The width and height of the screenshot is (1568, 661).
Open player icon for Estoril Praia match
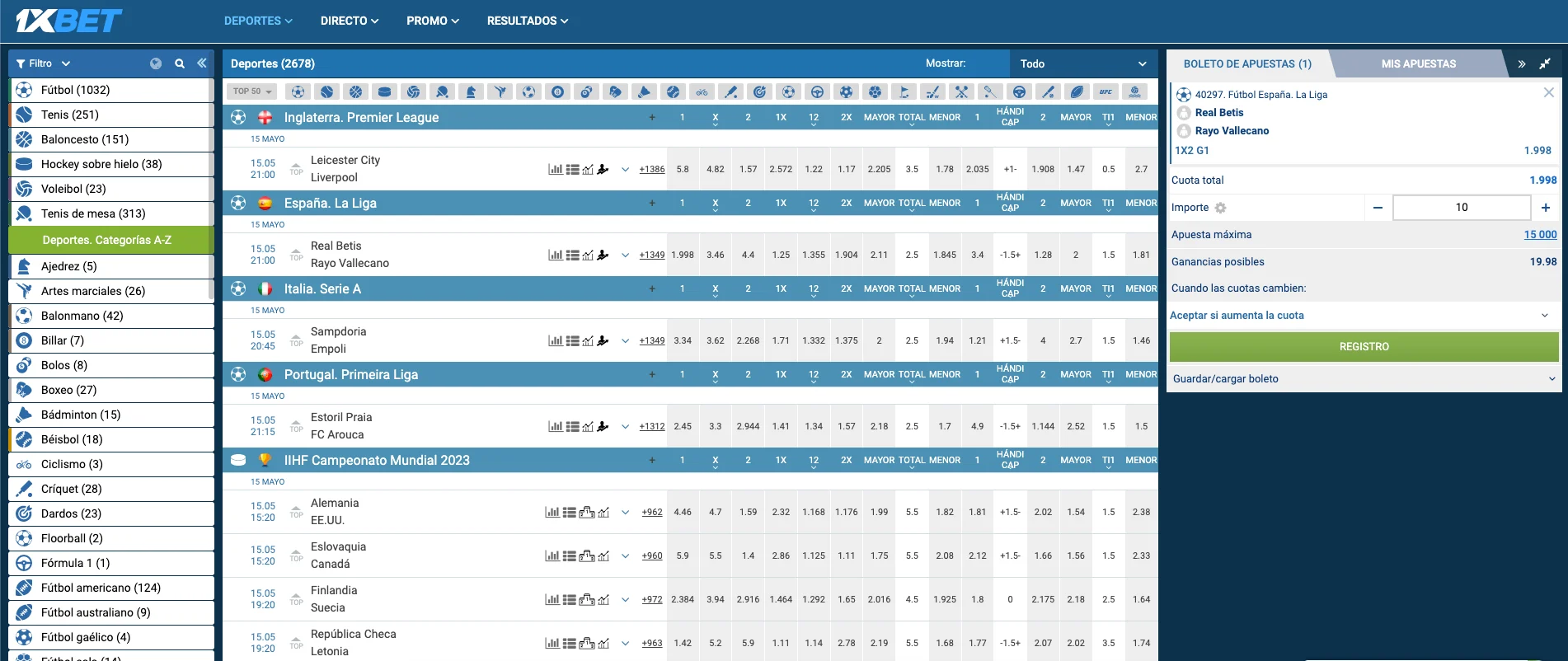(603, 426)
